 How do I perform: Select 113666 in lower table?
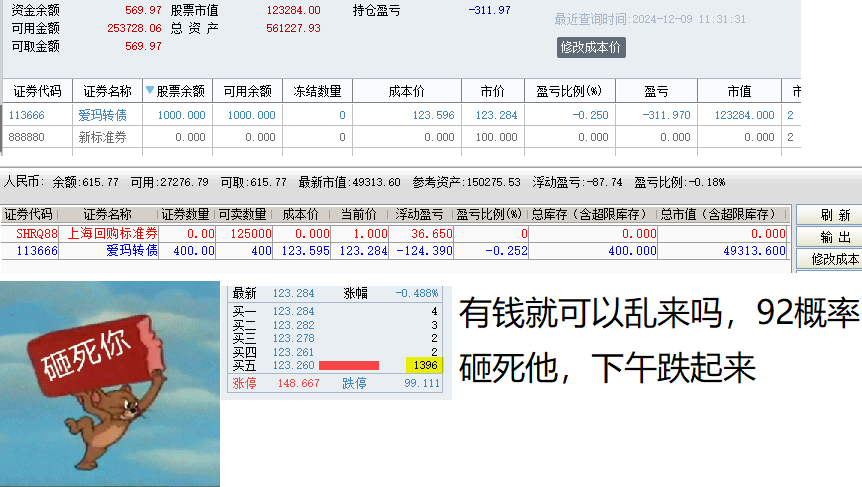(37, 251)
